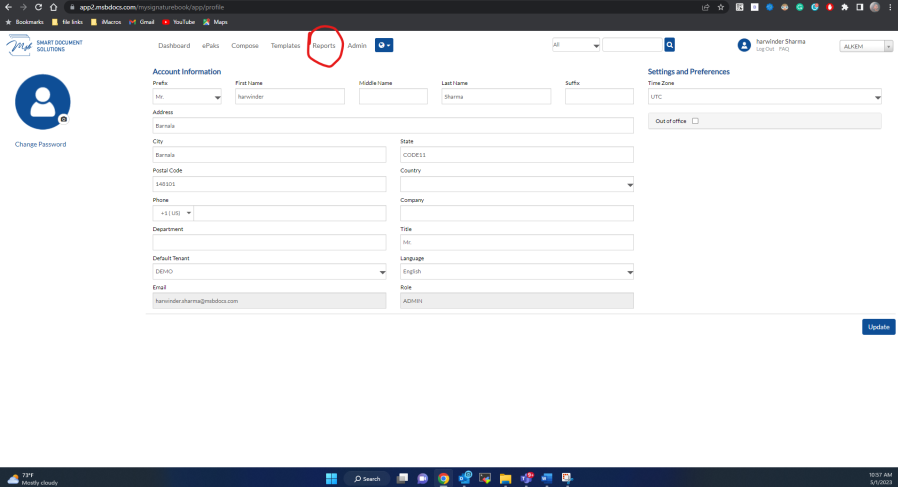Image resolution: width=898 pixels, height=487 pixels.
Task: Open Microsoft Teams from the taskbar
Action: pyautogui.click(x=526, y=478)
